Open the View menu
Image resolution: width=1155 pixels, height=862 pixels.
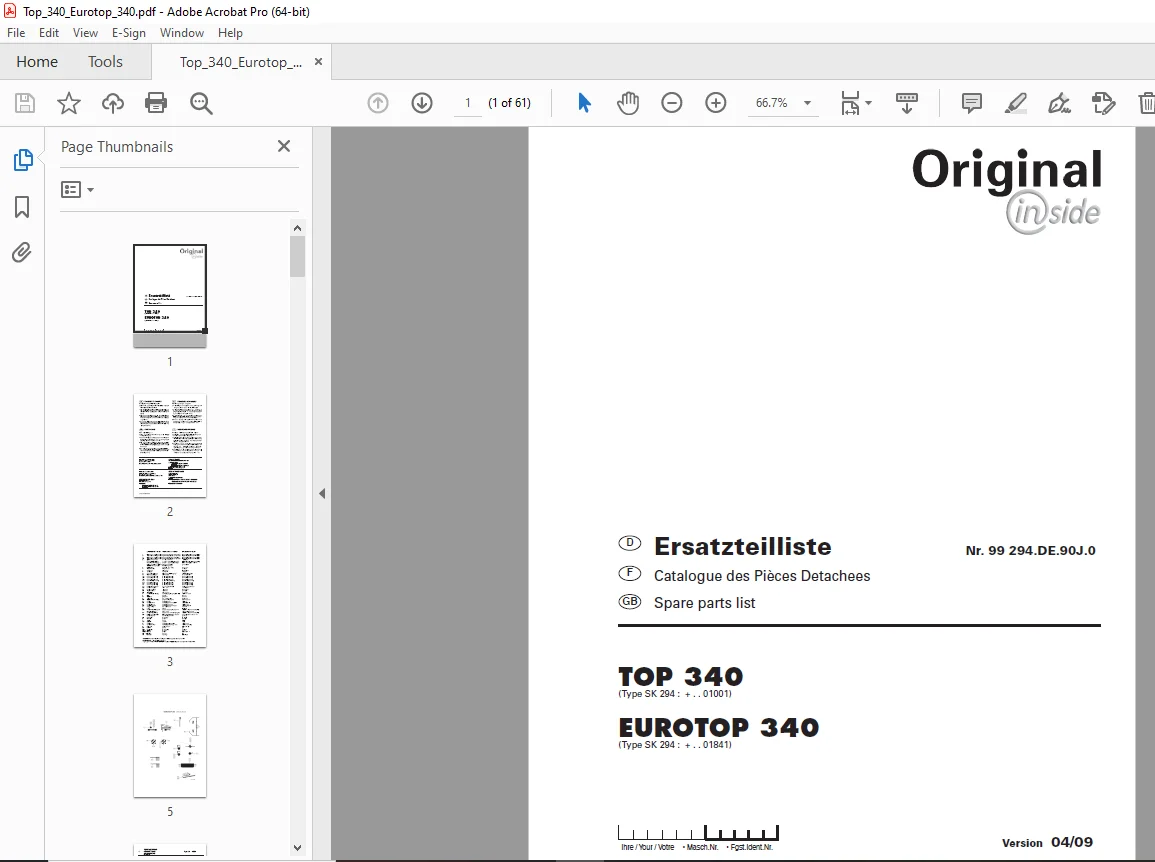85,33
